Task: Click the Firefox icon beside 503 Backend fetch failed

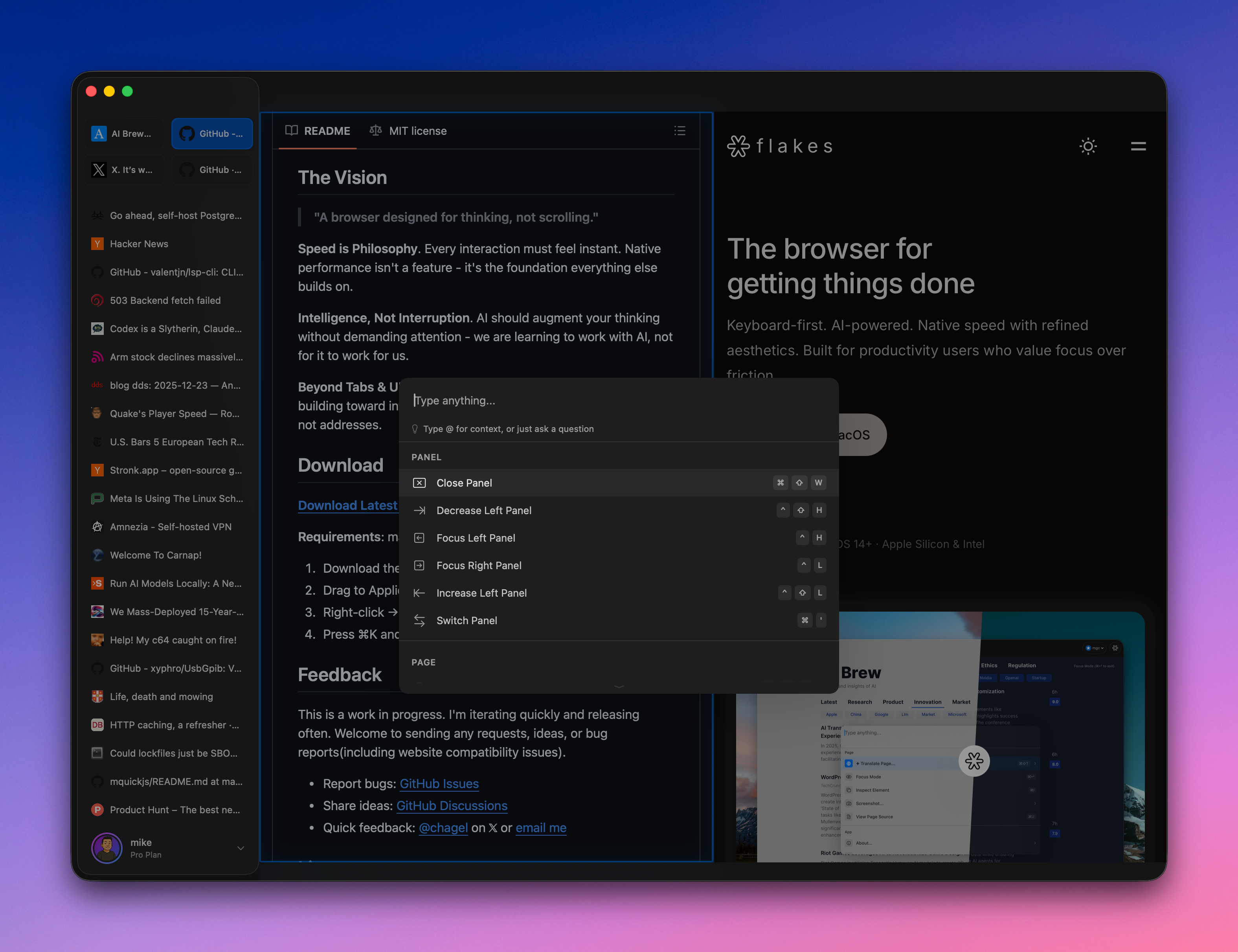Action: [97, 300]
